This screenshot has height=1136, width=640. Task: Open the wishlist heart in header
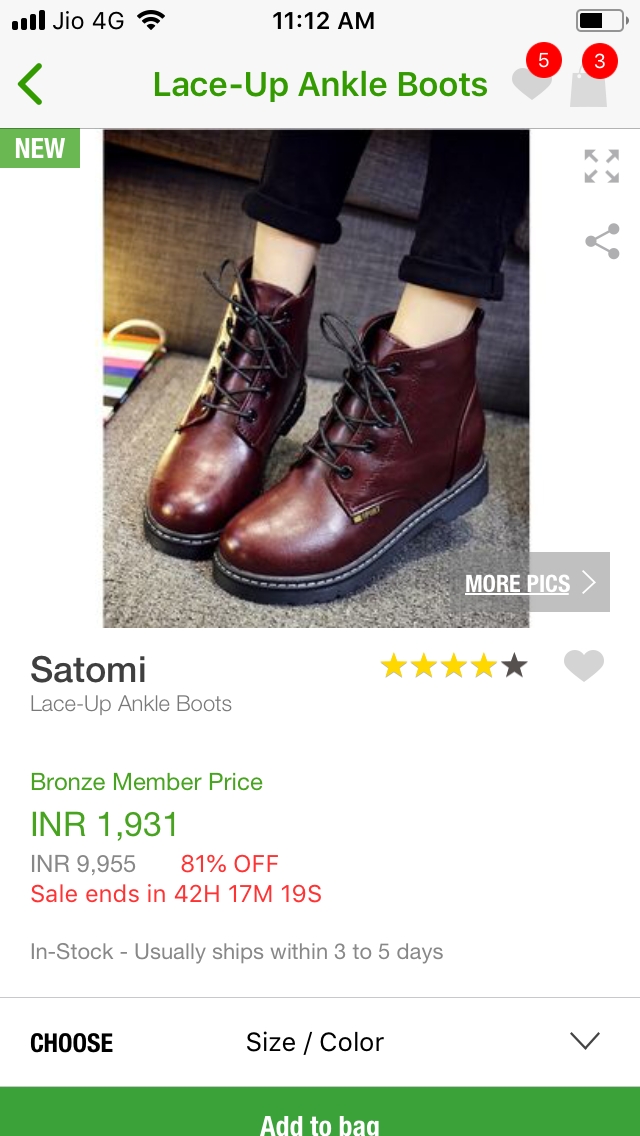[x=531, y=85]
